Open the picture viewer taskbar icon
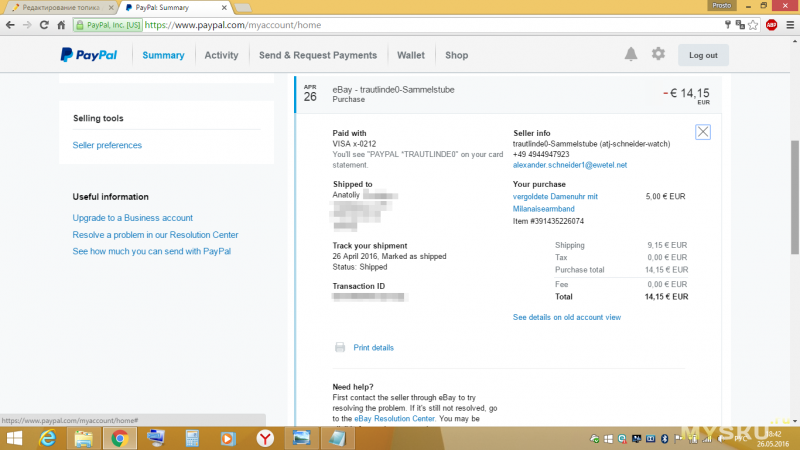 [301, 438]
